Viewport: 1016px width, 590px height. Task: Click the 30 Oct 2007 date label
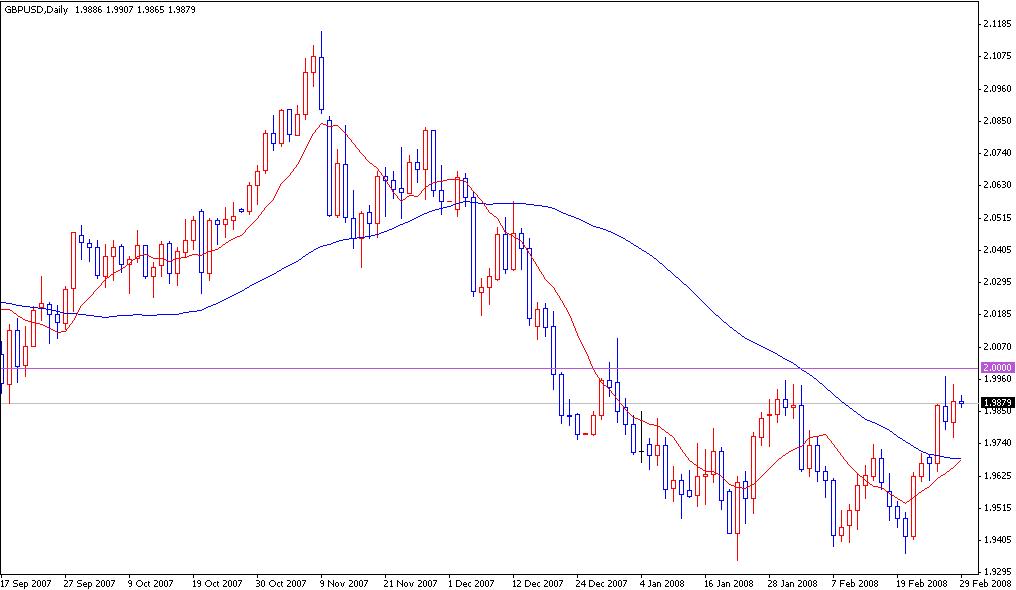281,584
